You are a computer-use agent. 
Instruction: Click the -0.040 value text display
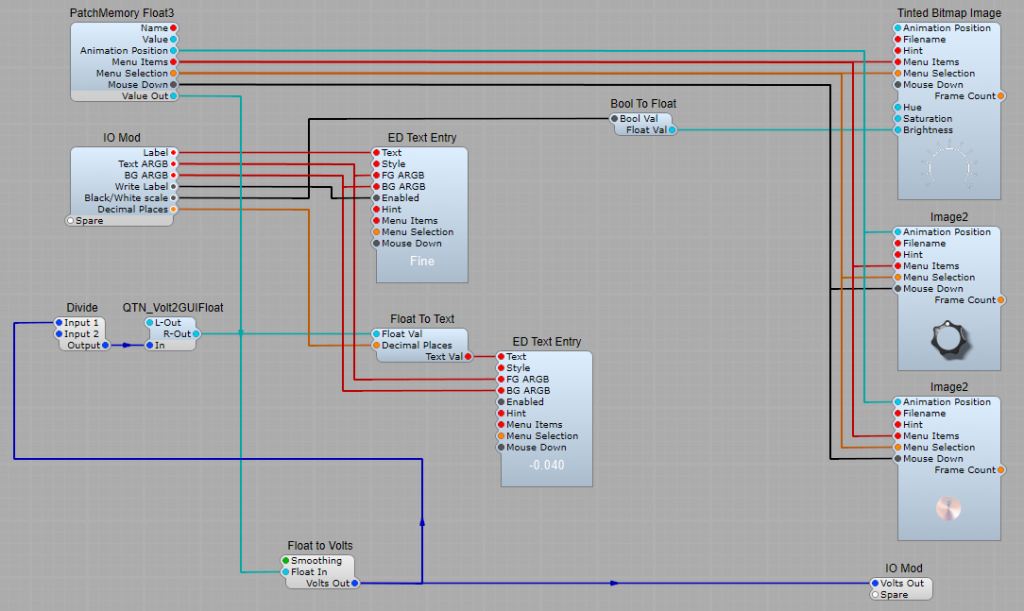tap(546, 466)
